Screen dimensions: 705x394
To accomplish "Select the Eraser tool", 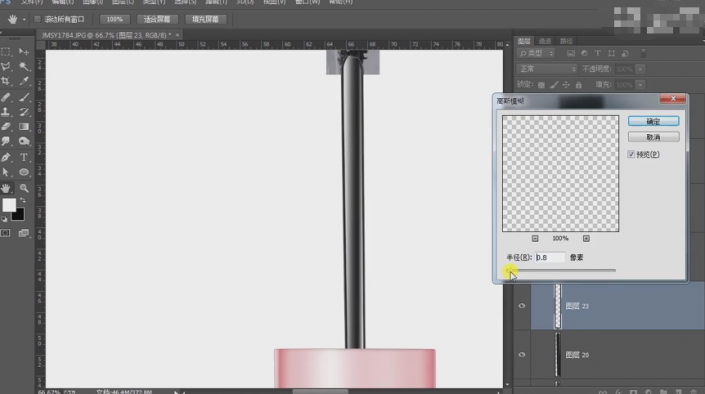I will pos(6,127).
